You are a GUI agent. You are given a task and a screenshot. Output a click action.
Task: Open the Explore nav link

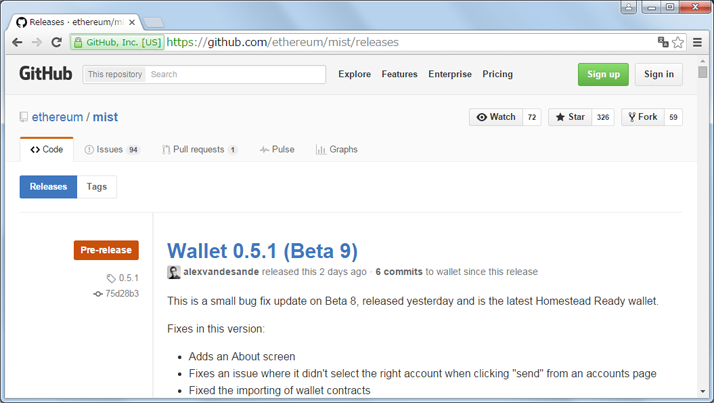tap(354, 74)
